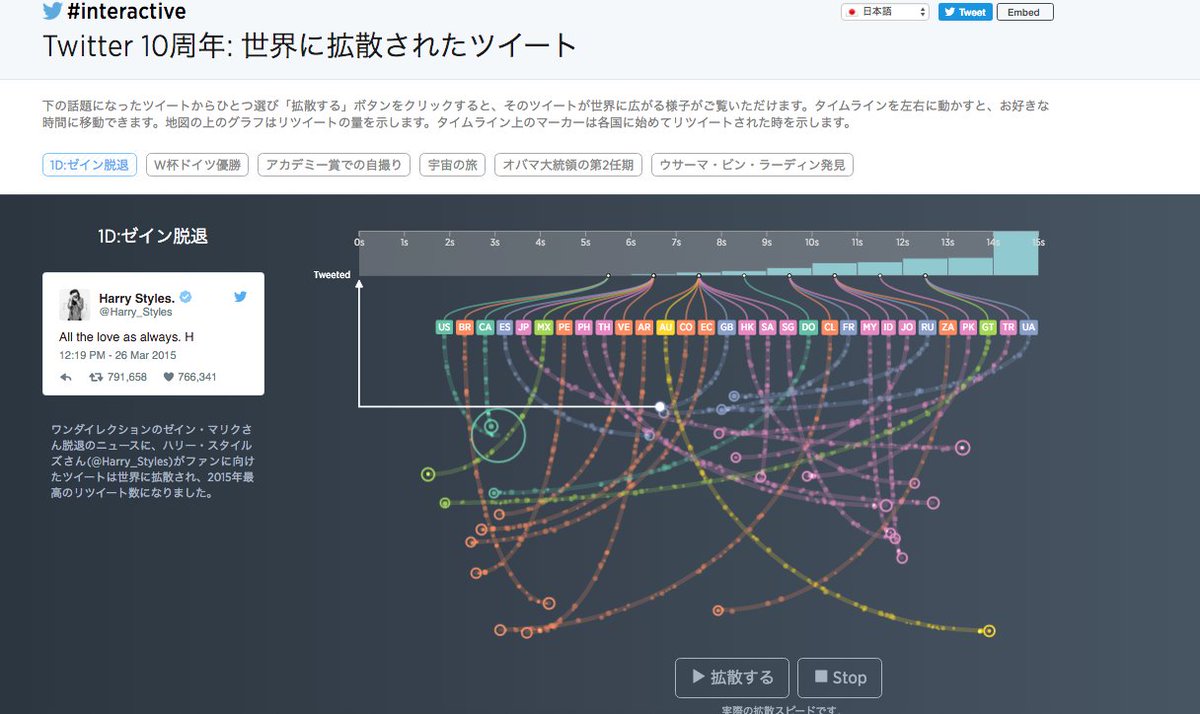Click the MY country marker

(x=869, y=327)
